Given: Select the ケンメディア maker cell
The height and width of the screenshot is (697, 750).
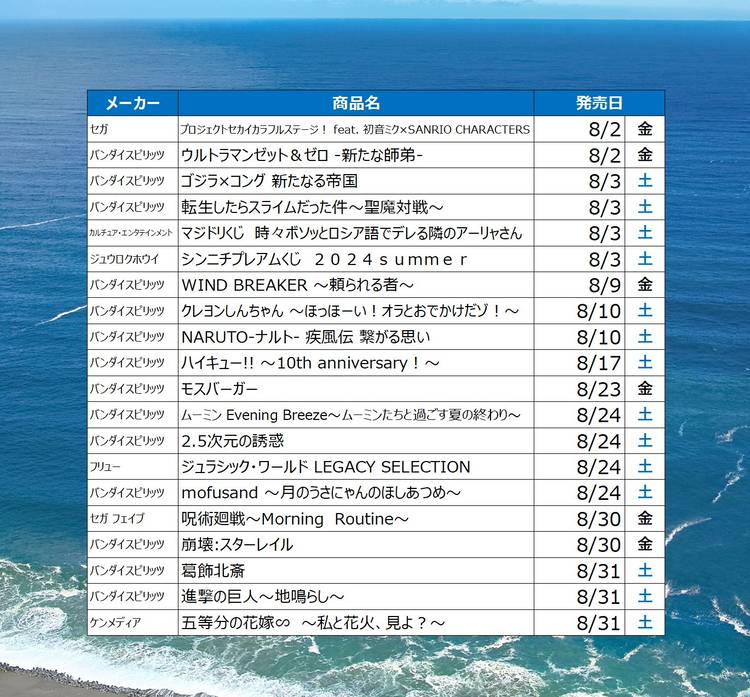Looking at the screenshot, I should pyautogui.click(x=132, y=622).
